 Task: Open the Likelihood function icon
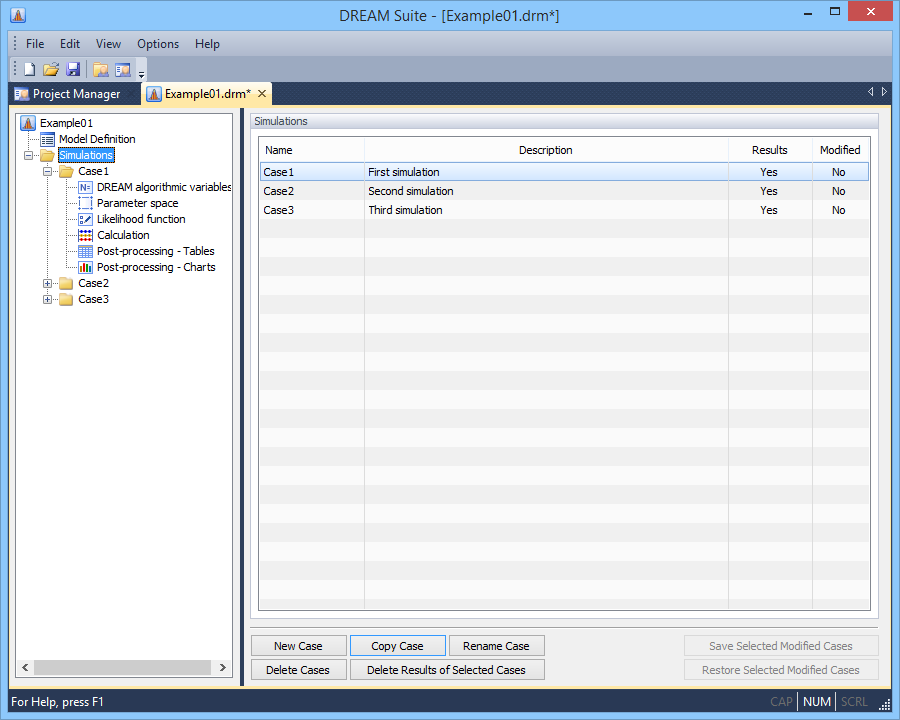86,219
